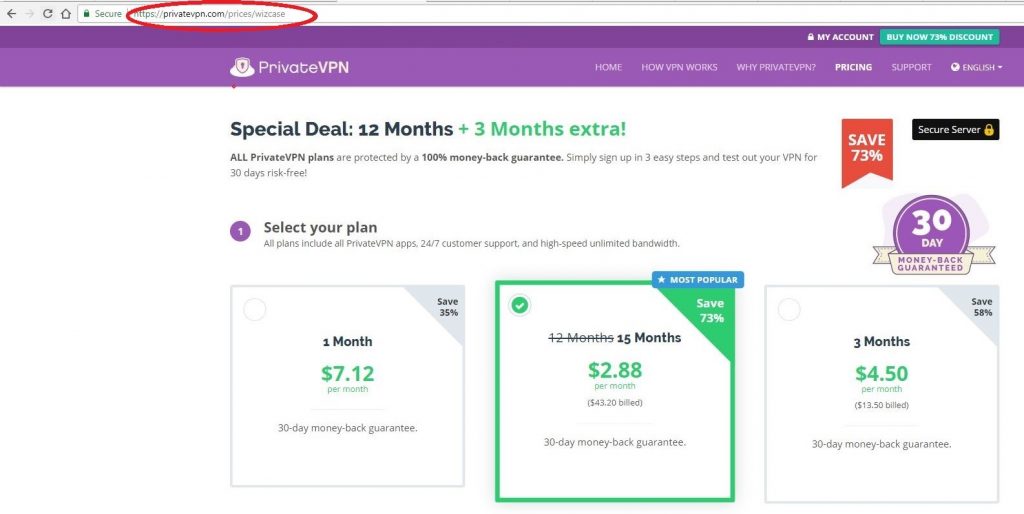Reload the page with the refresh icon
The image size is (1024, 514).
click(x=48, y=14)
